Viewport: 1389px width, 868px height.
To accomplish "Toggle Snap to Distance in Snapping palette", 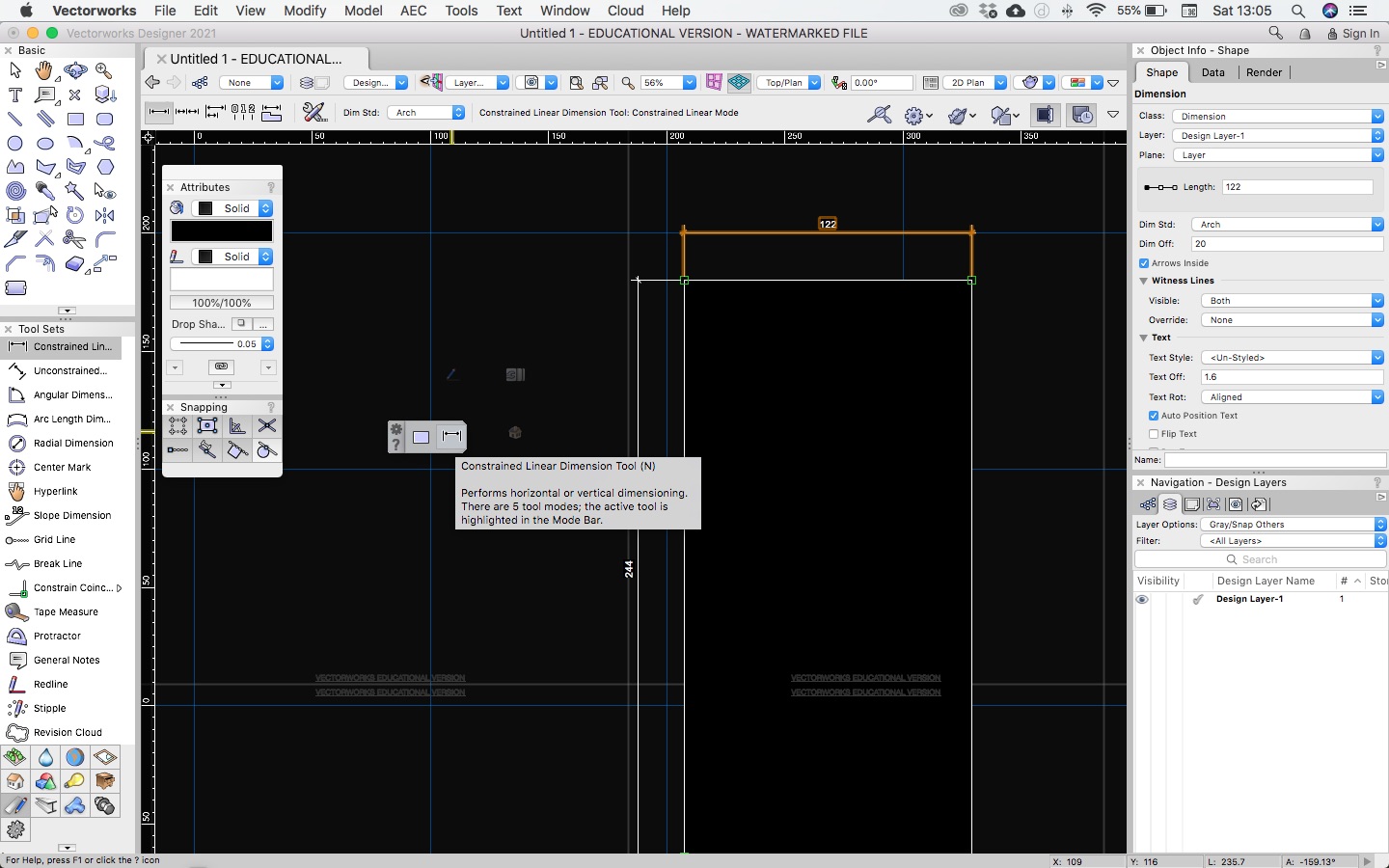I will click(x=177, y=450).
